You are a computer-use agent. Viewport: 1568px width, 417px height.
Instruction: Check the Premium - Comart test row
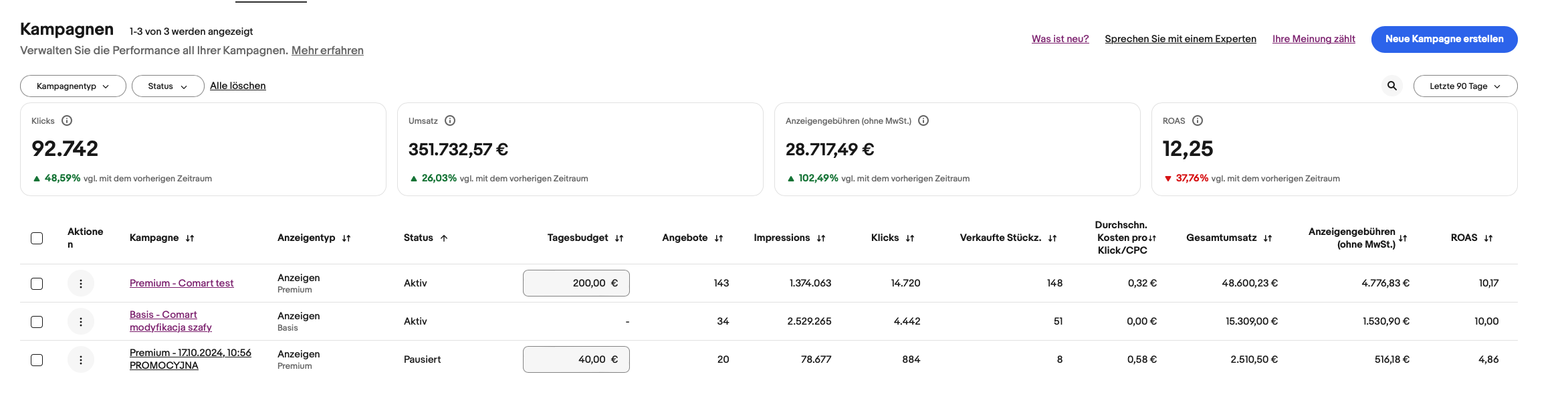(x=37, y=283)
